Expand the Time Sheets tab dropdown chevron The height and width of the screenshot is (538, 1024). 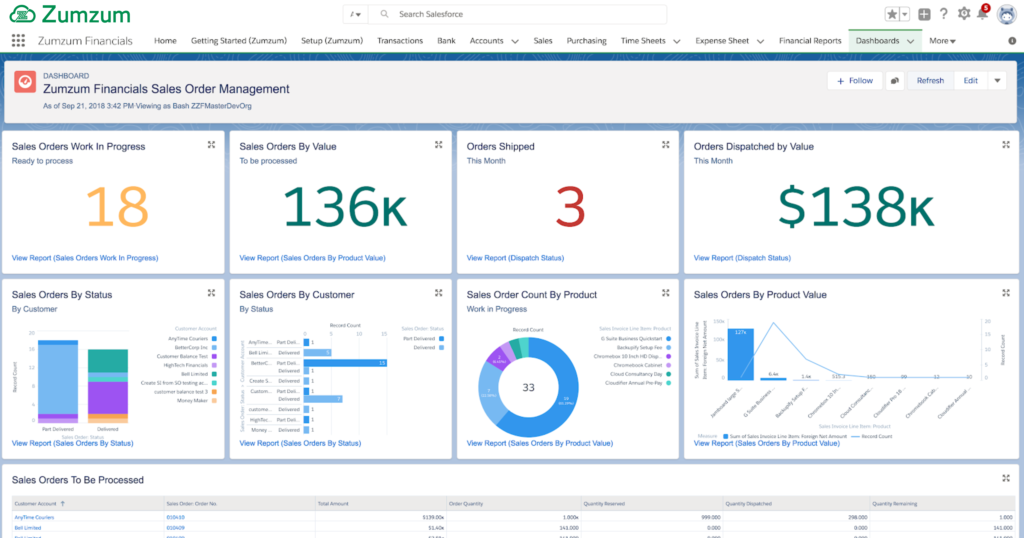677,41
